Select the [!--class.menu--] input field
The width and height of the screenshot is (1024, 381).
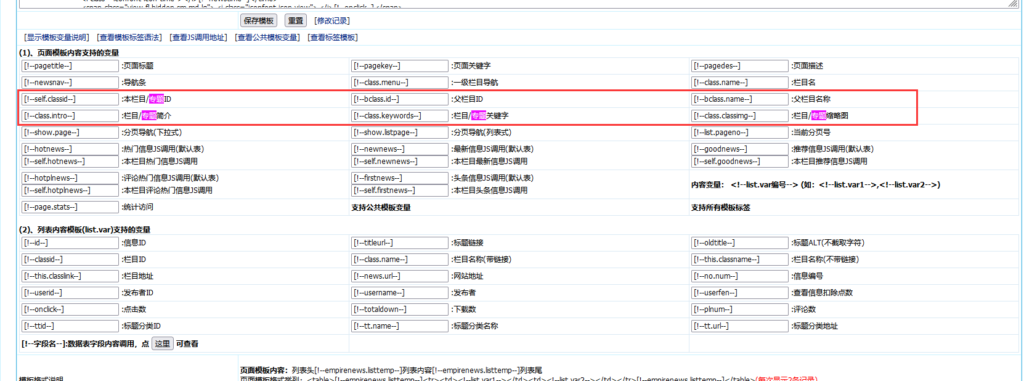tap(400, 82)
